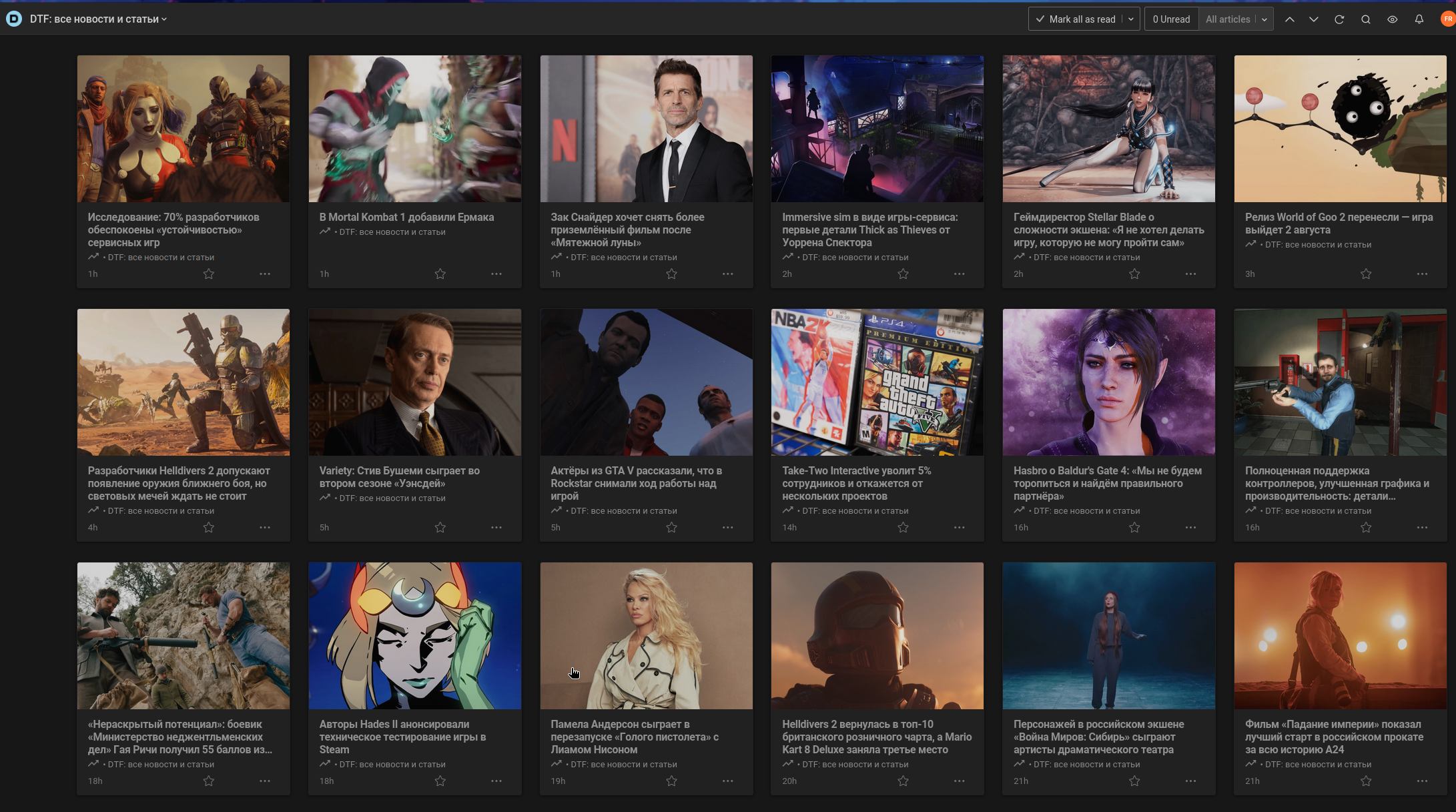Open the feed source under Stellar Blade article
Image resolution: width=1456 pixels, height=812 pixels.
pos(1086,258)
